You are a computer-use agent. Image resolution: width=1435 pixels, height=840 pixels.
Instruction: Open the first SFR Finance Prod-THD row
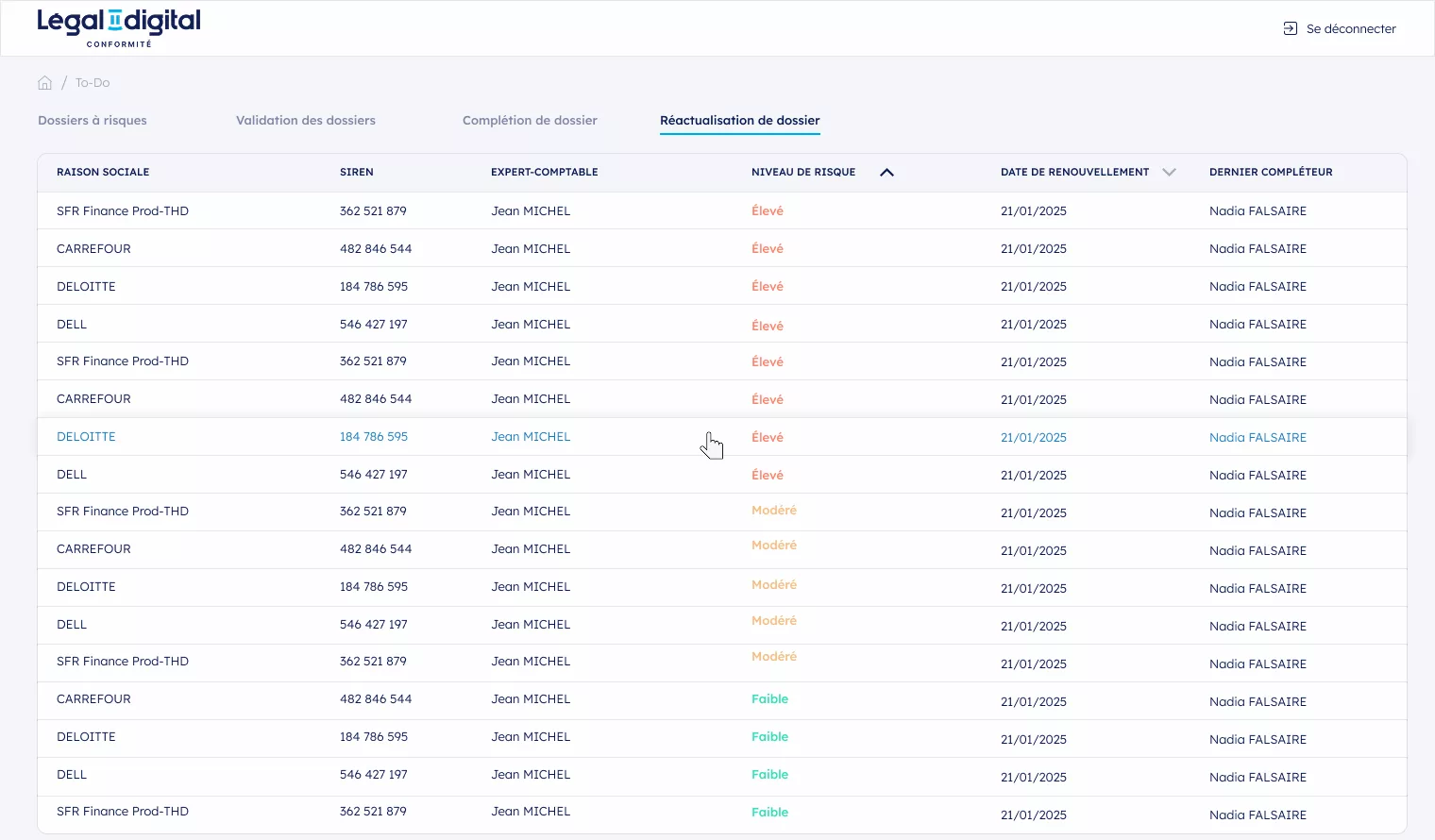pos(123,210)
